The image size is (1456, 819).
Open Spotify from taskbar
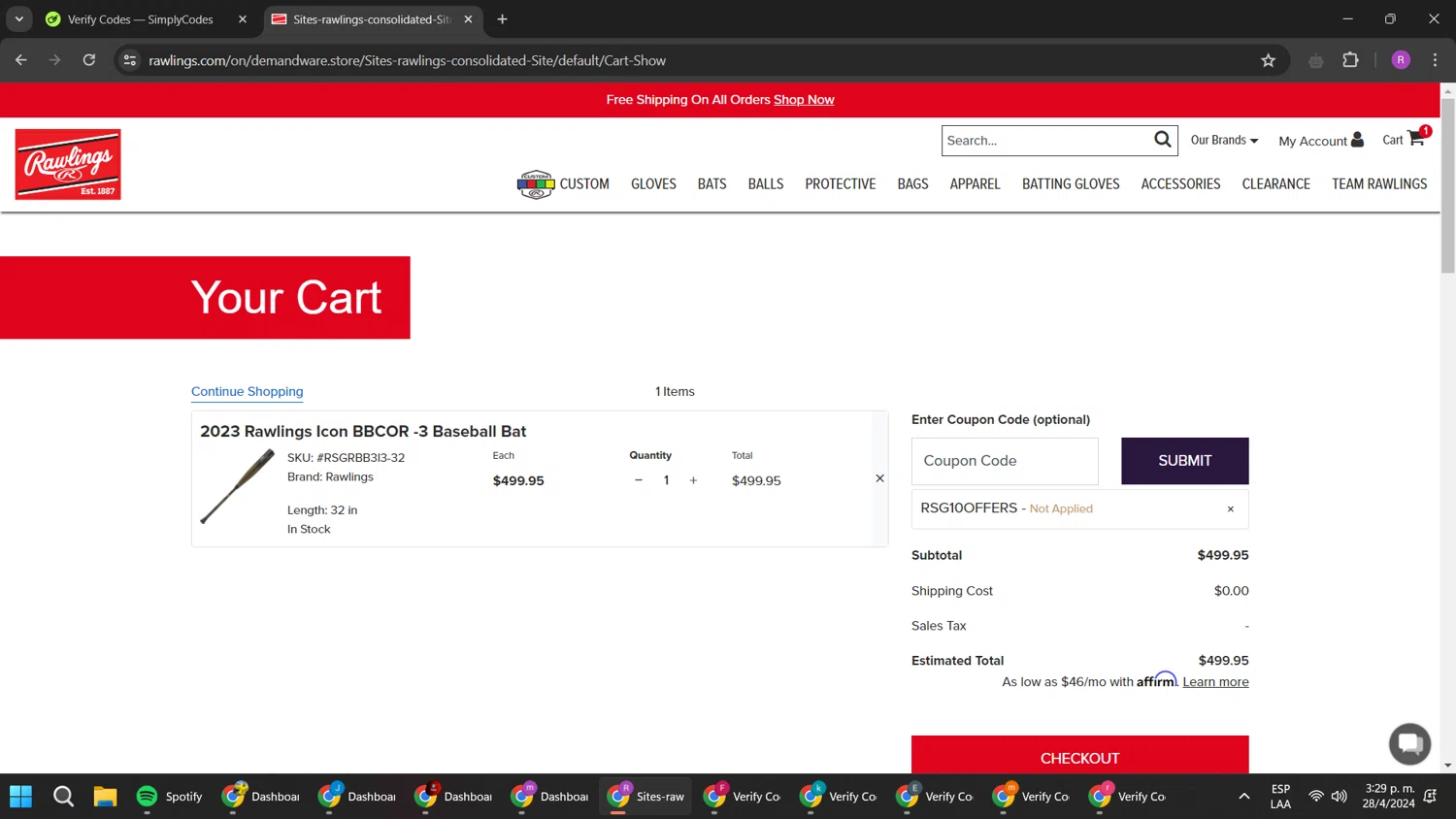click(x=170, y=797)
